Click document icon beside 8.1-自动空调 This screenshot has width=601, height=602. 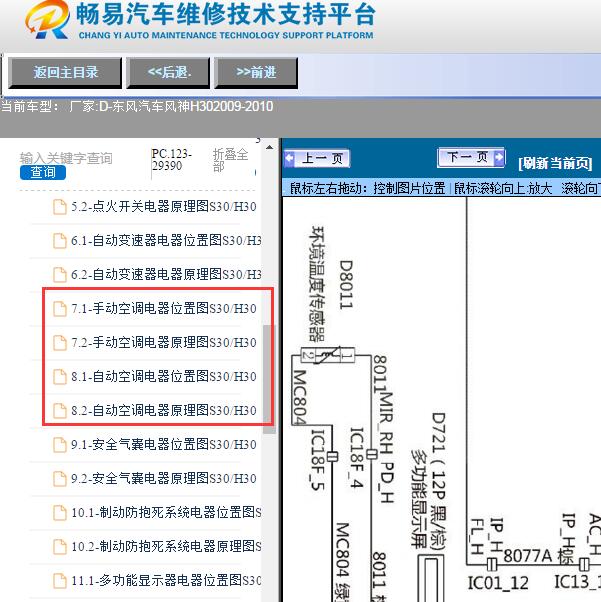click(60, 377)
